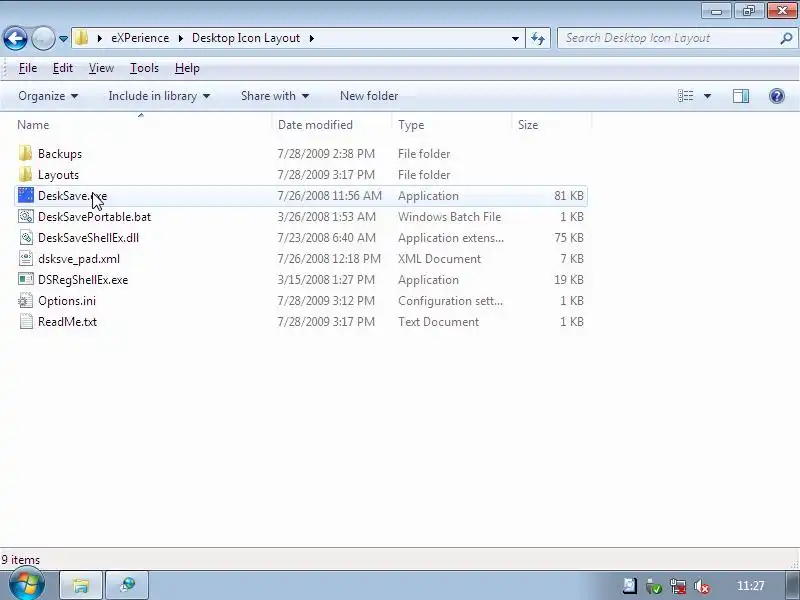Select the DeskSavePortable.bat file icon
Image resolution: width=800 pixels, height=600 pixels.
point(26,216)
